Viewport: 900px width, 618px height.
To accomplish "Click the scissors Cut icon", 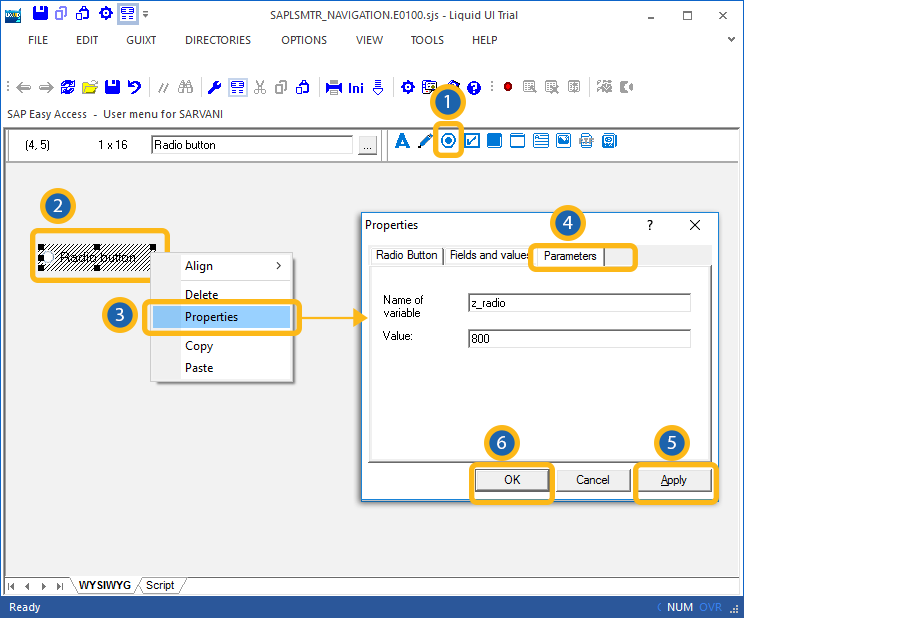I will point(260,87).
